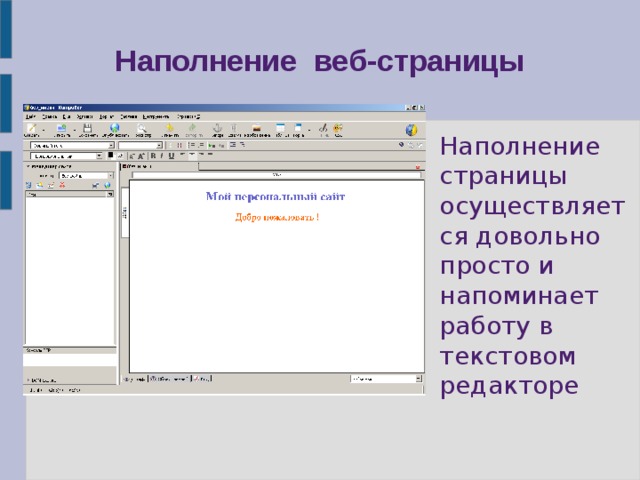640x480 pixels.
Task: Open the site manager view dropdown
Action: [87, 176]
